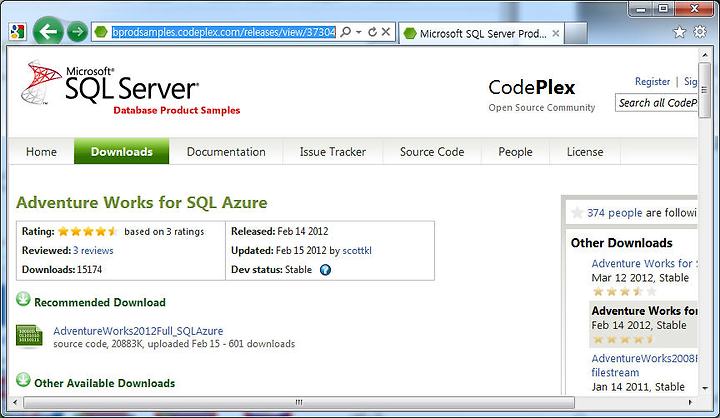Click the Released: Feb 14 2012 text
The width and height of the screenshot is (720, 418).
[x=280, y=232]
